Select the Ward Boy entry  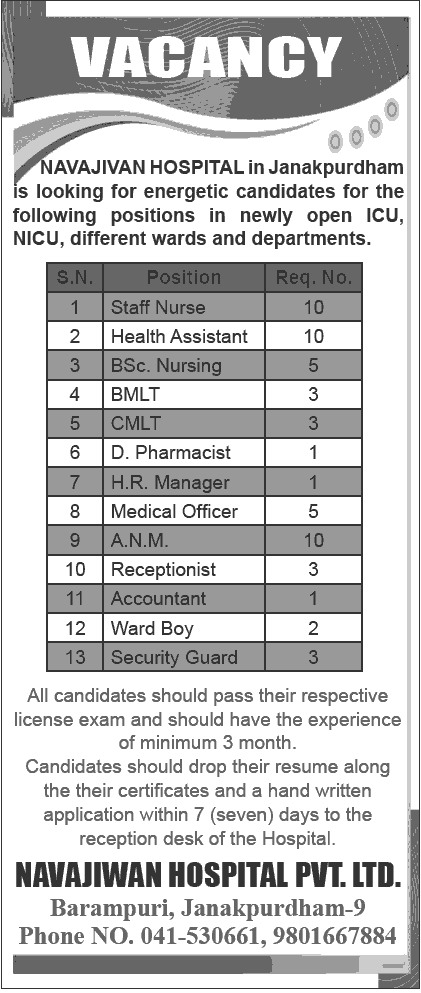pos(204,628)
